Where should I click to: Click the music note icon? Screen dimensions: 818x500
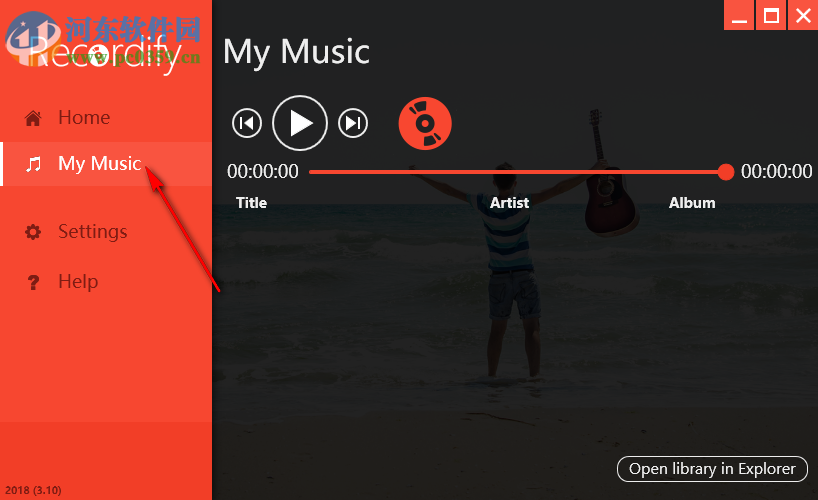pos(33,164)
